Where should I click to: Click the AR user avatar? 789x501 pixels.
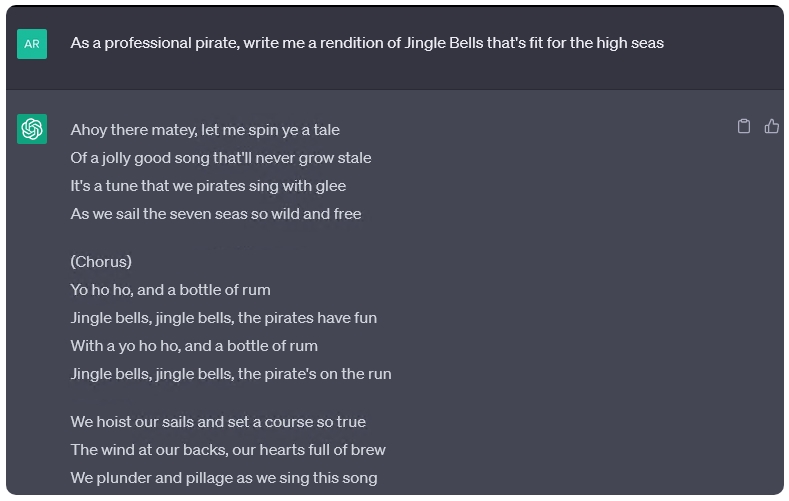pos(32,44)
